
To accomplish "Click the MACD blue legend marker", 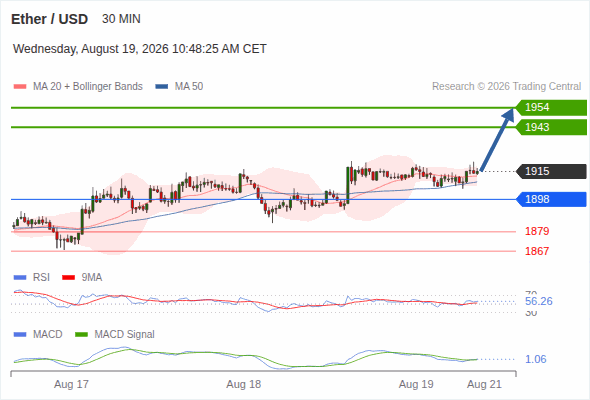I will [20, 335].
